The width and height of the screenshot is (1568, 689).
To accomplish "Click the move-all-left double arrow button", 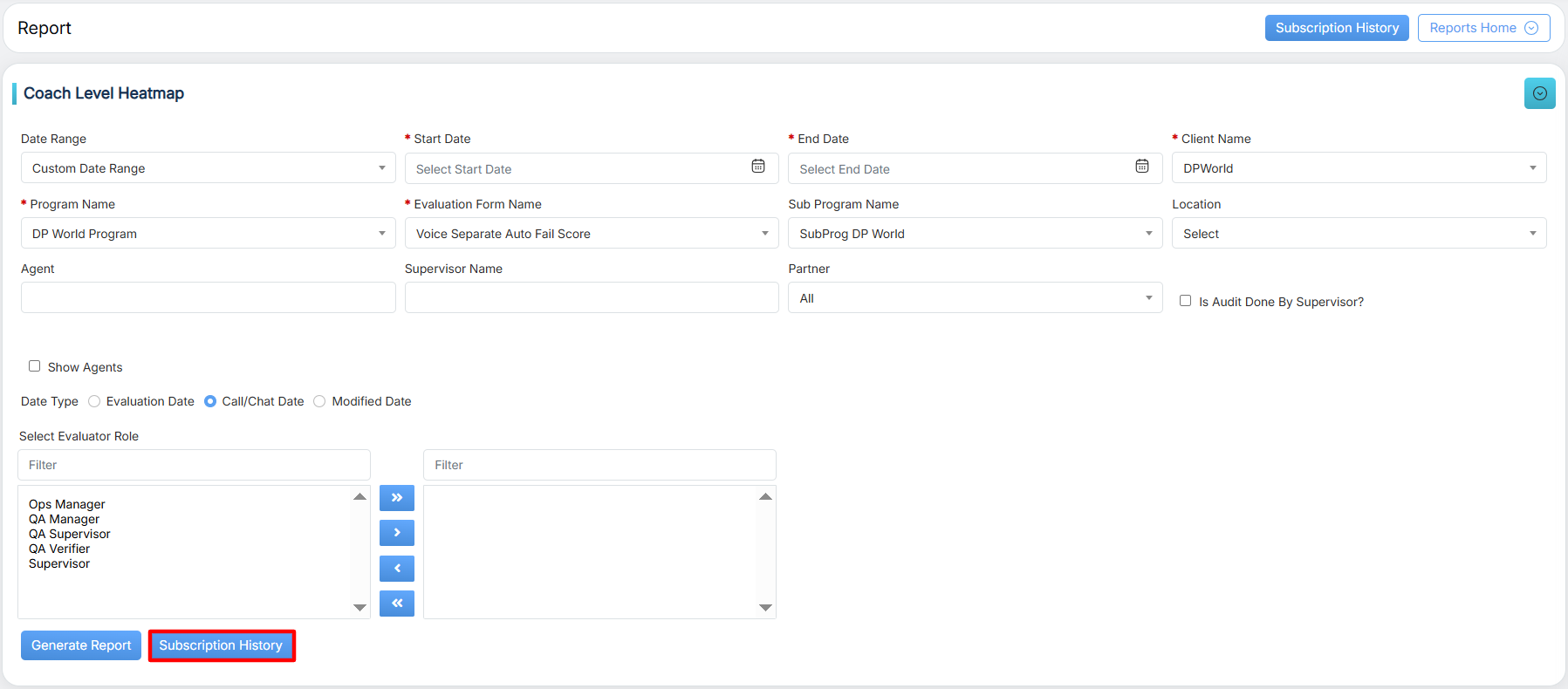I will pos(396,604).
